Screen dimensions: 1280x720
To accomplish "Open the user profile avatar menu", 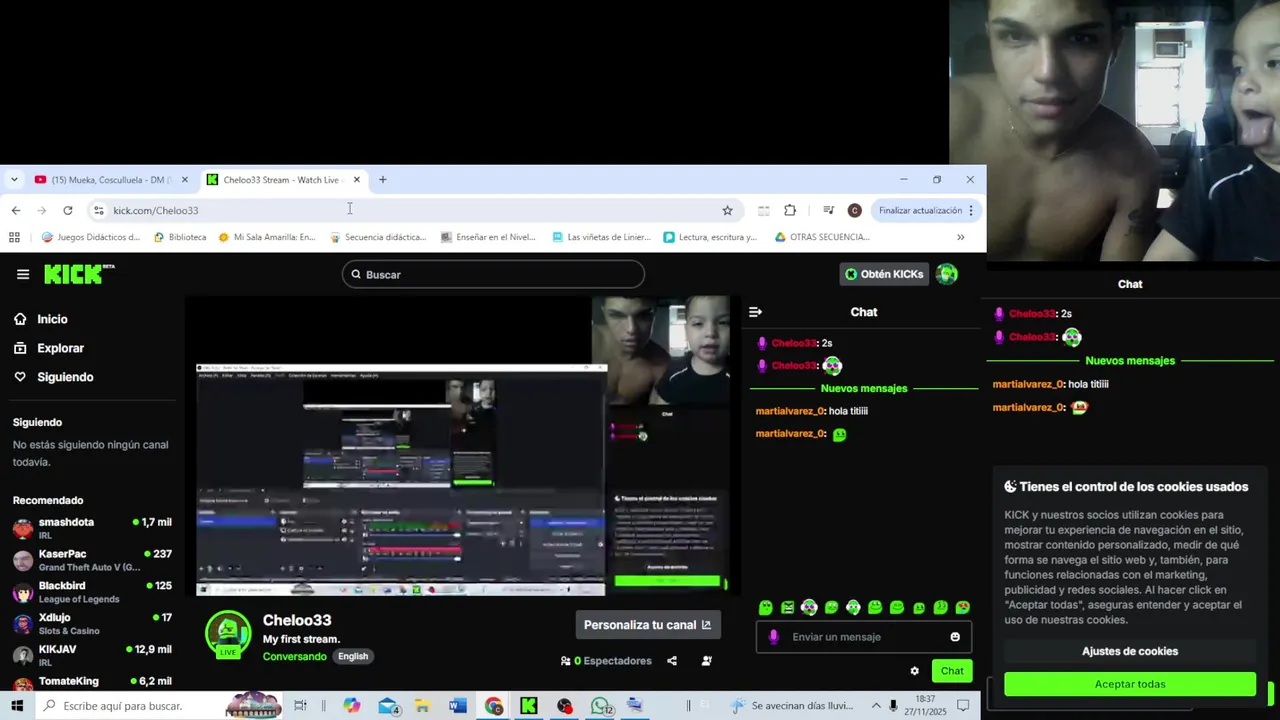I will click(x=946, y=274).
